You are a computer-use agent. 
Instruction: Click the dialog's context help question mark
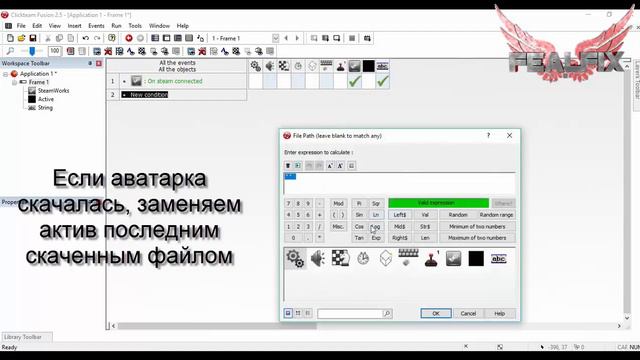pos(488,136)
